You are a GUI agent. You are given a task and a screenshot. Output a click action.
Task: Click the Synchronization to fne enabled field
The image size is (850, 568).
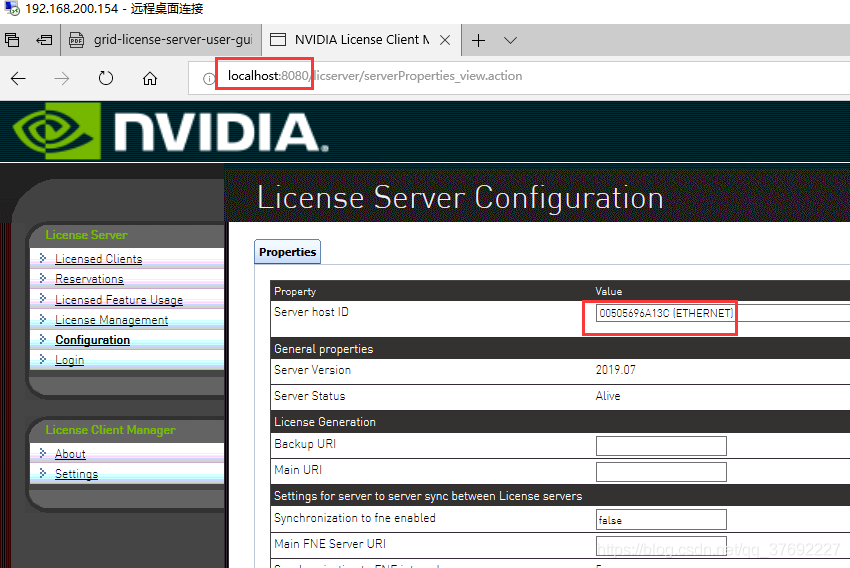pos(661,519)
